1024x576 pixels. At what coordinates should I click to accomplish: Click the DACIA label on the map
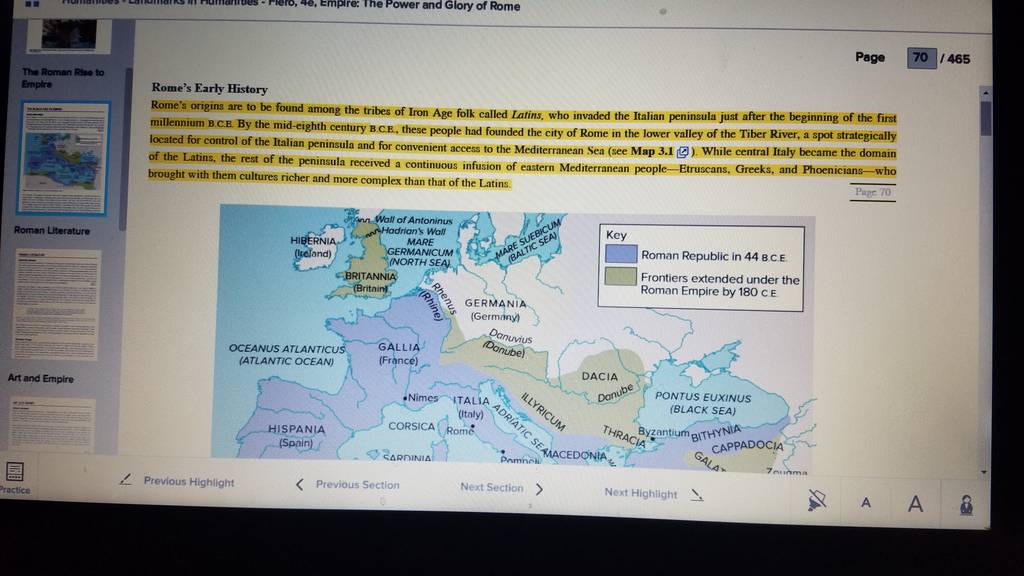click(600, 377)
